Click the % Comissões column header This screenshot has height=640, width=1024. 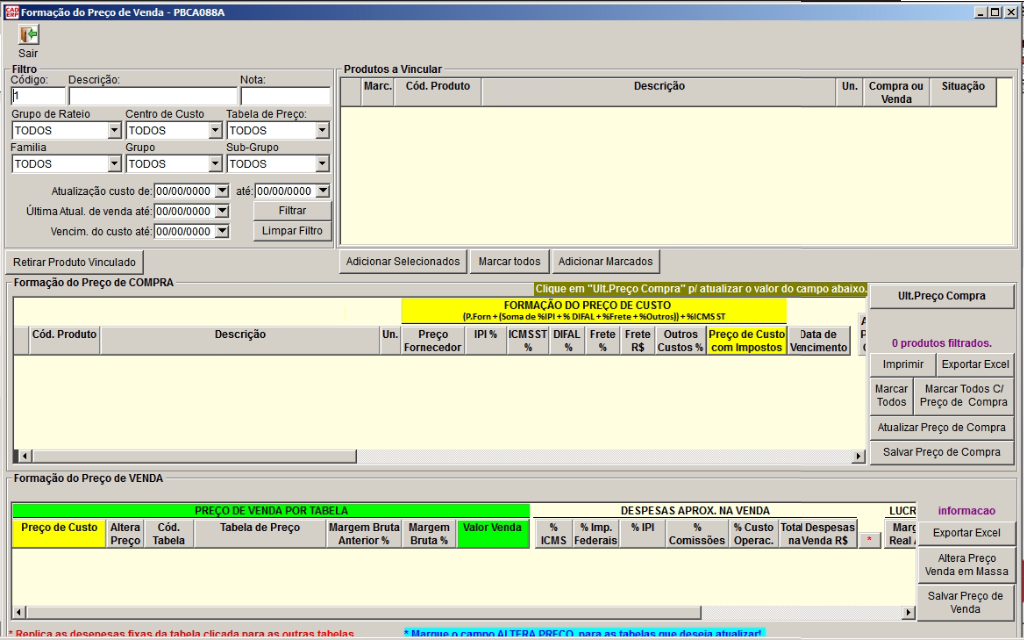697,534
